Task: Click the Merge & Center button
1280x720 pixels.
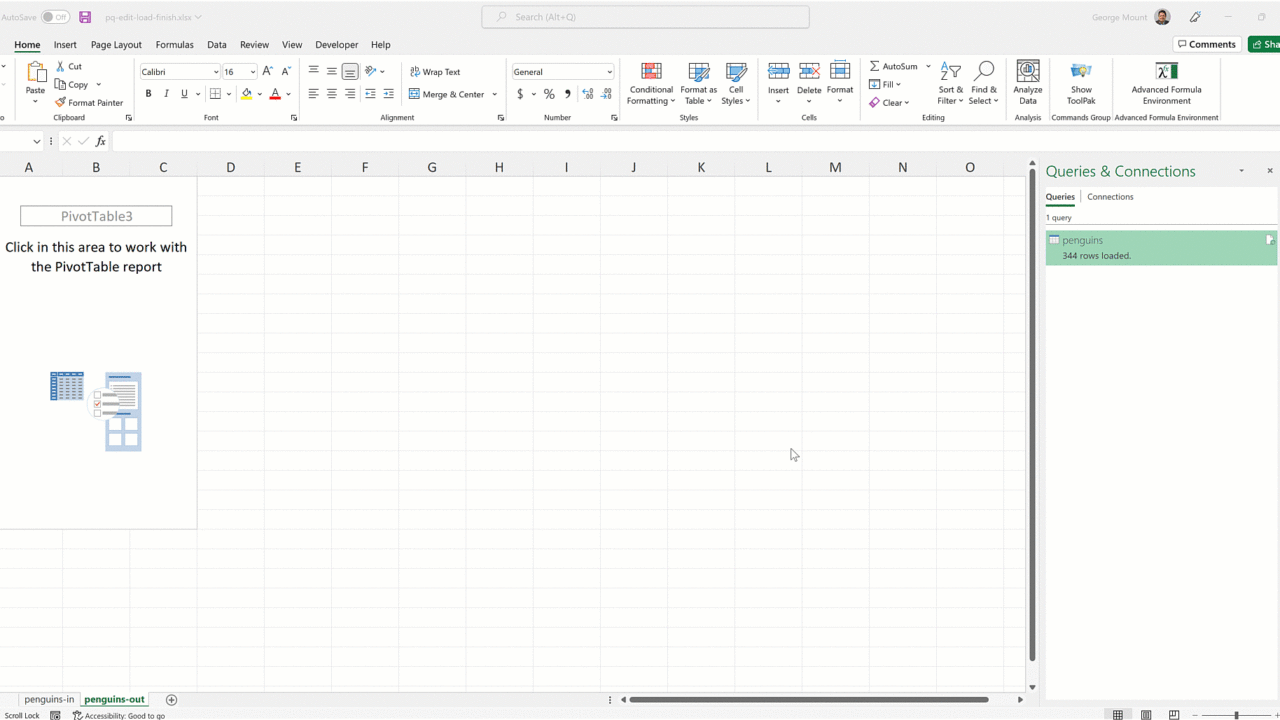Action: tap(447, 94)
